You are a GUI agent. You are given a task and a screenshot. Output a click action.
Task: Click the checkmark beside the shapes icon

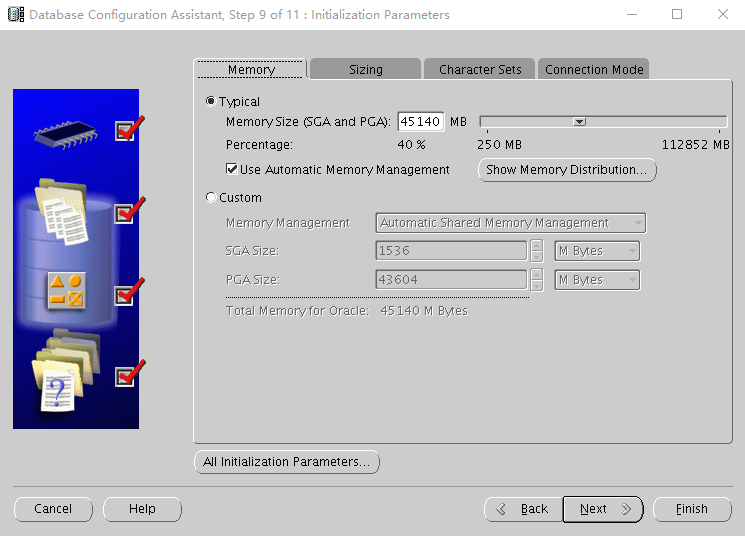pyautogui.click(x=129, y=292)
